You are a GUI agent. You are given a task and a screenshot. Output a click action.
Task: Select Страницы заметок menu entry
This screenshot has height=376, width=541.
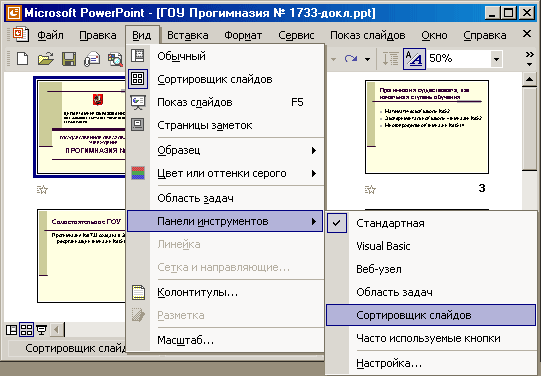[x=225, y=125]
